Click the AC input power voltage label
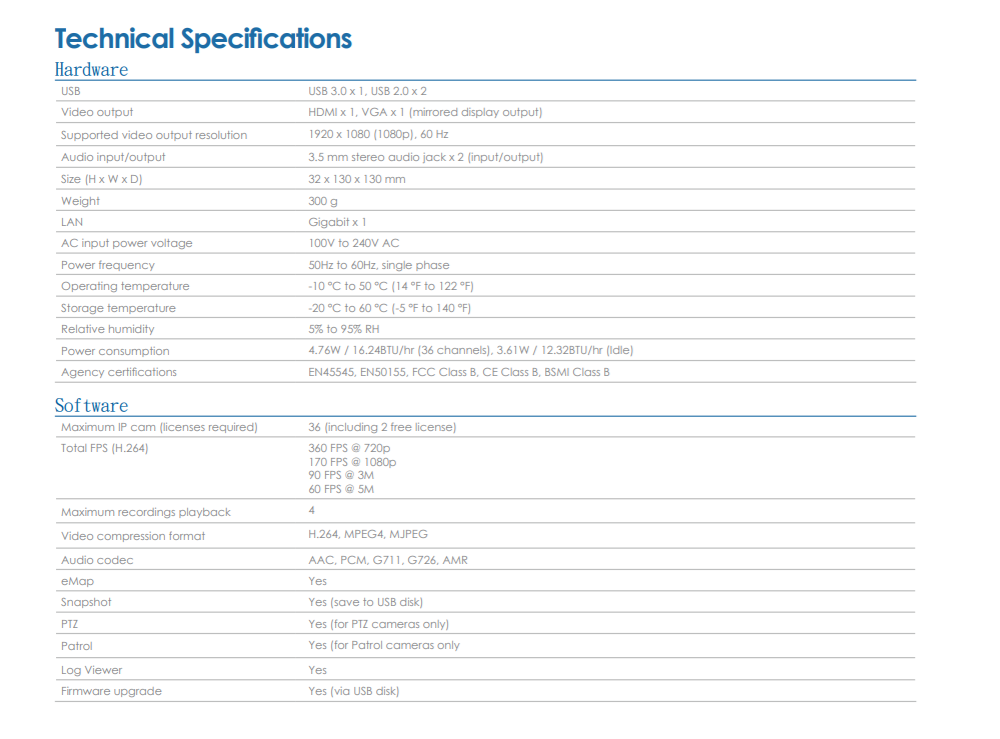The height and width of the screenshot is (739, 1000). [x=126, y=243]
